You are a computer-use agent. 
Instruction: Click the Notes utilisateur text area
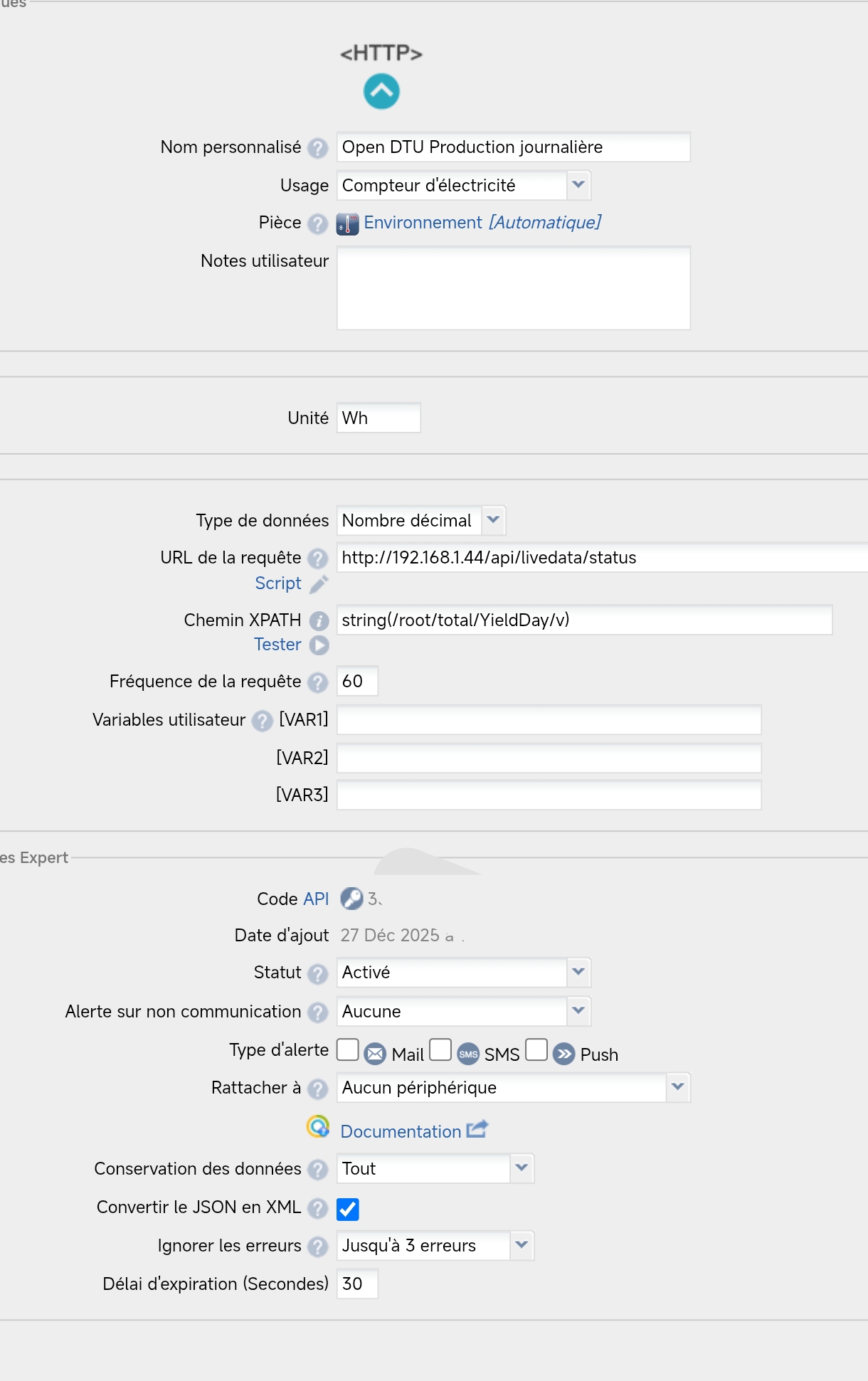click(514, 288)
